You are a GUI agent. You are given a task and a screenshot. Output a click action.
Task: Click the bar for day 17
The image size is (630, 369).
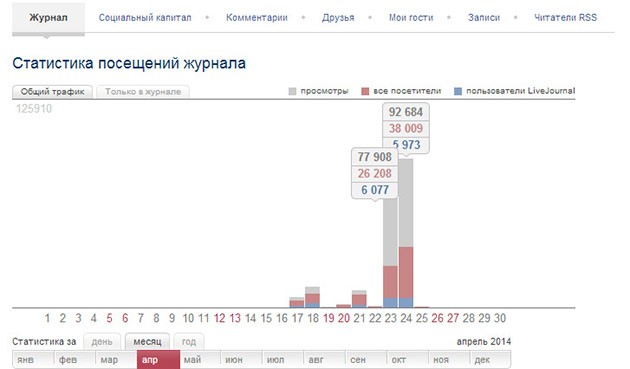coord(297,302)
